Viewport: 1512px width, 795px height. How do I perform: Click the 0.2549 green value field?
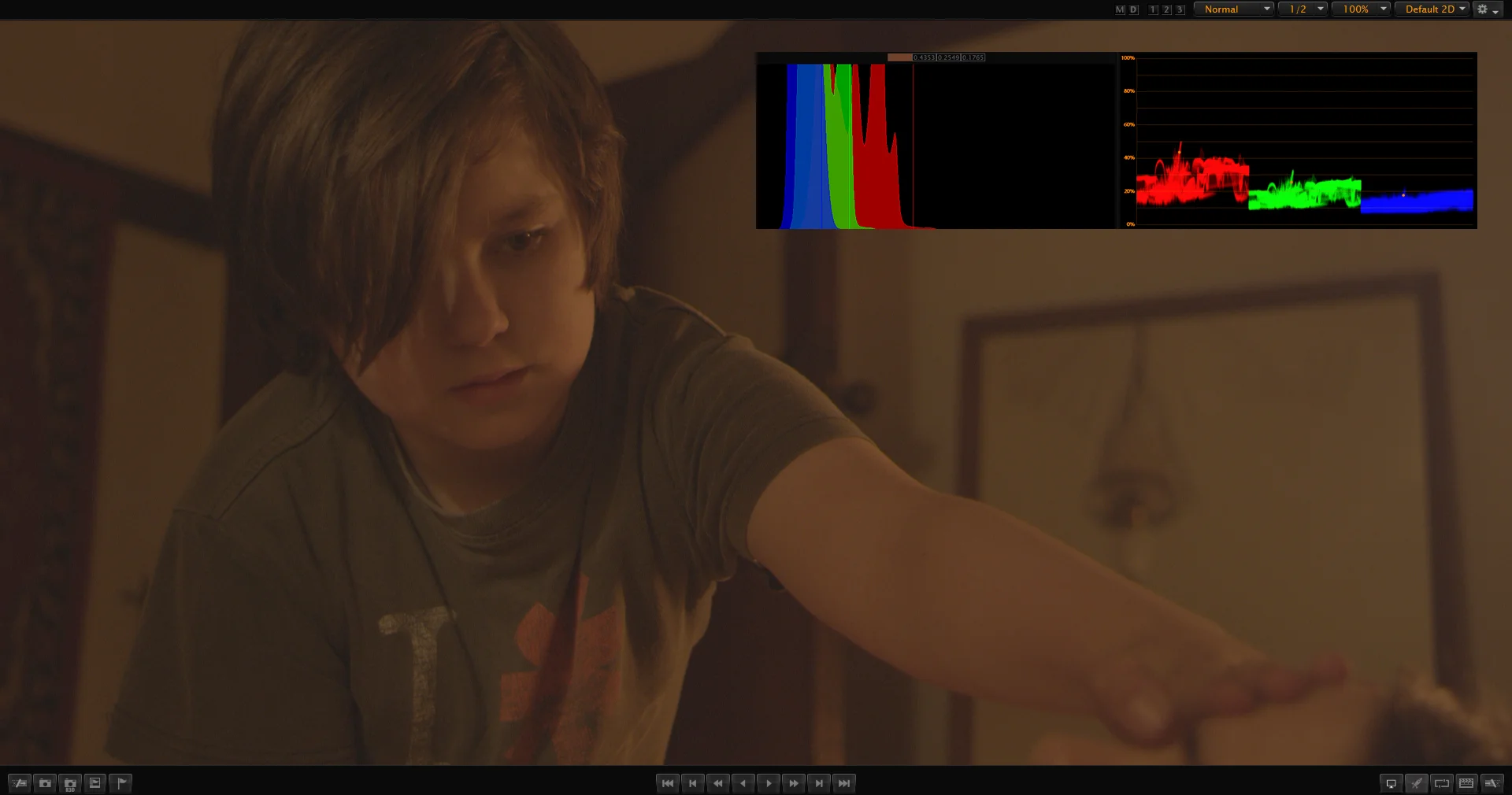tap(949, 57)
